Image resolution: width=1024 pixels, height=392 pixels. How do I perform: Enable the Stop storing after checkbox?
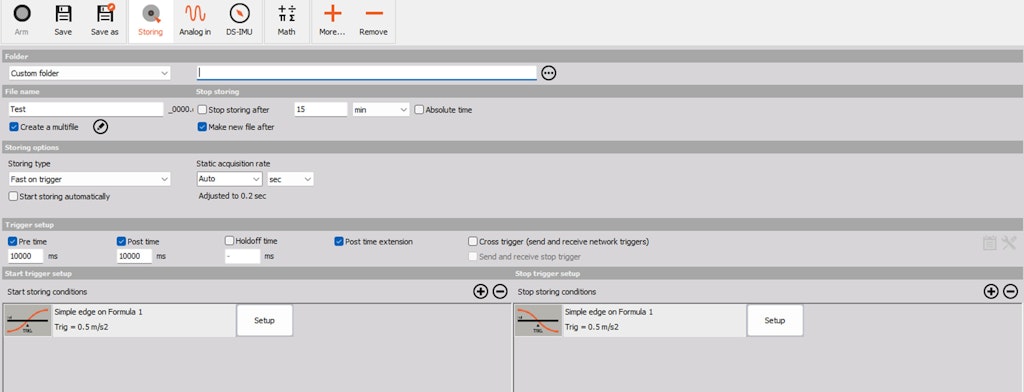coord(202,110)
